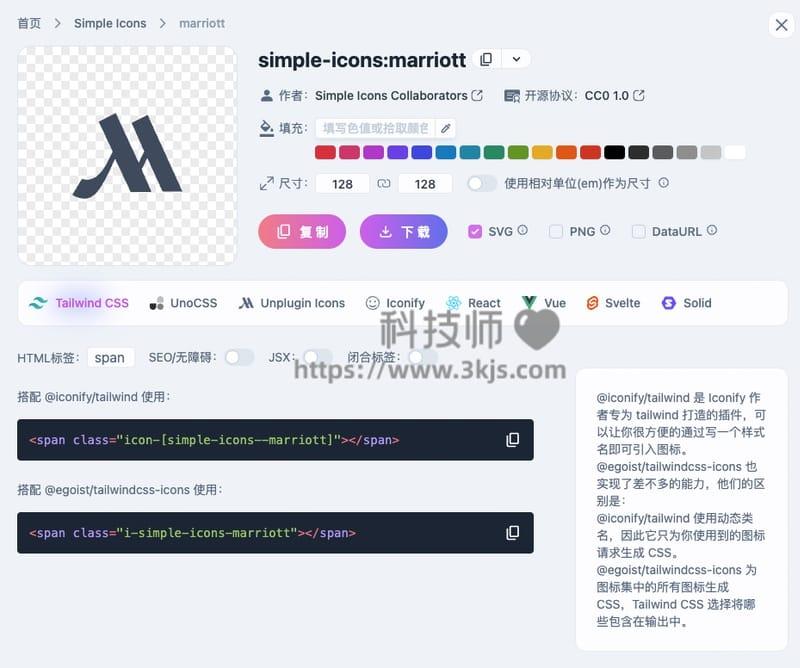The image size is (800, 668).
Task: Click the marriott icon preview thumbnail
Action: [x=127, y=156]
